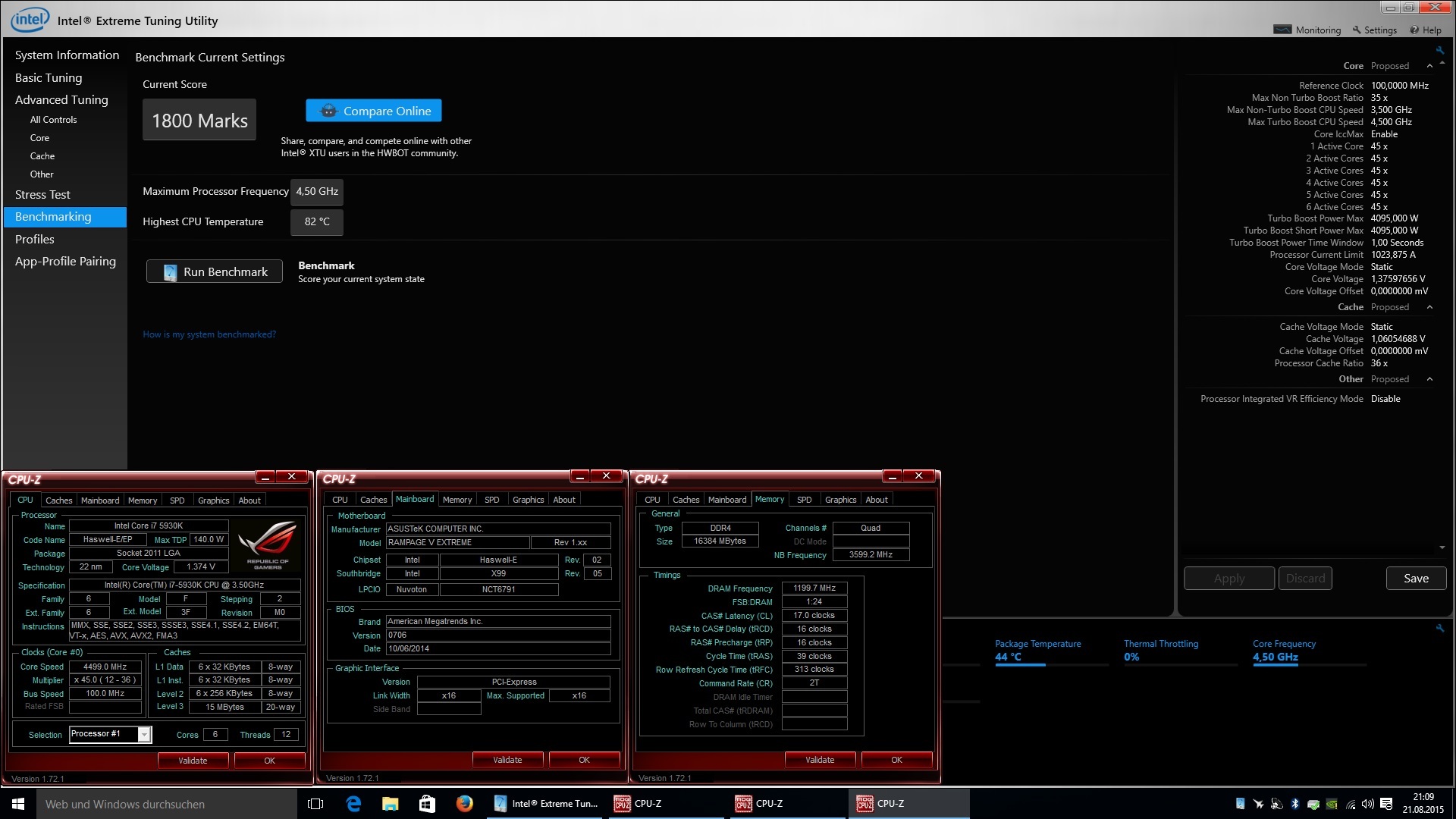Launch Firefox from taskbar
This screenshot has height=819, width=1456.
[465, 804]
